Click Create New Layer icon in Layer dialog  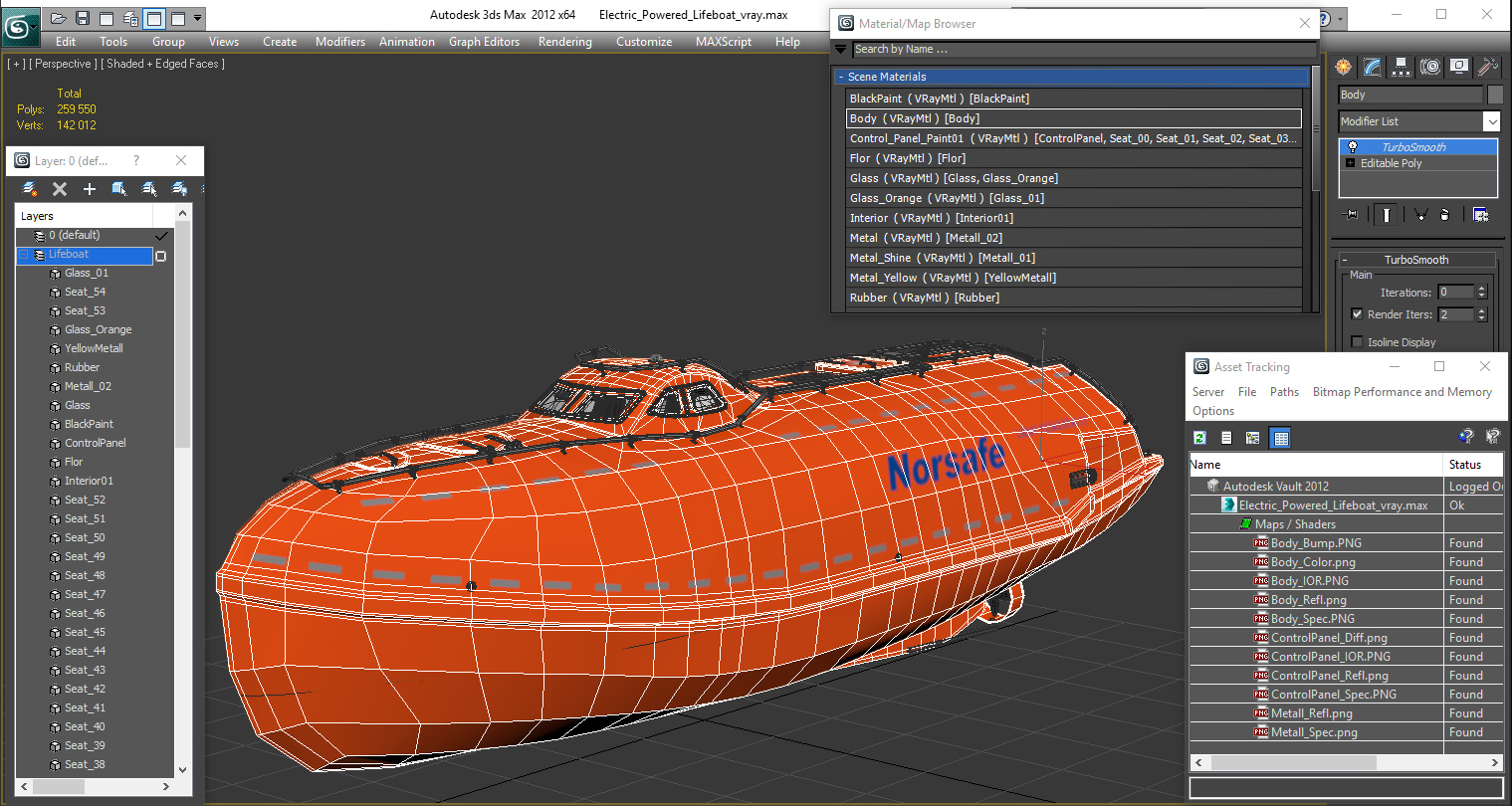click(x=31, y=188)
